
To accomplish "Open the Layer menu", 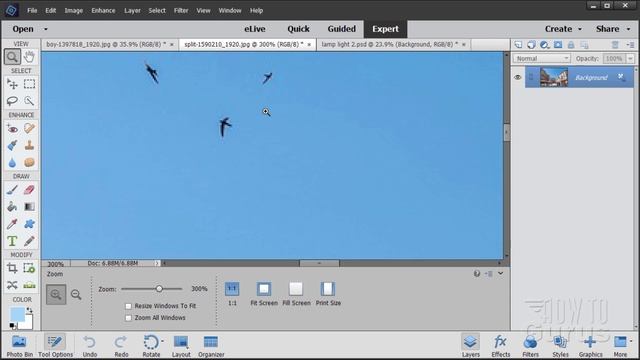I will click(132, 11).
